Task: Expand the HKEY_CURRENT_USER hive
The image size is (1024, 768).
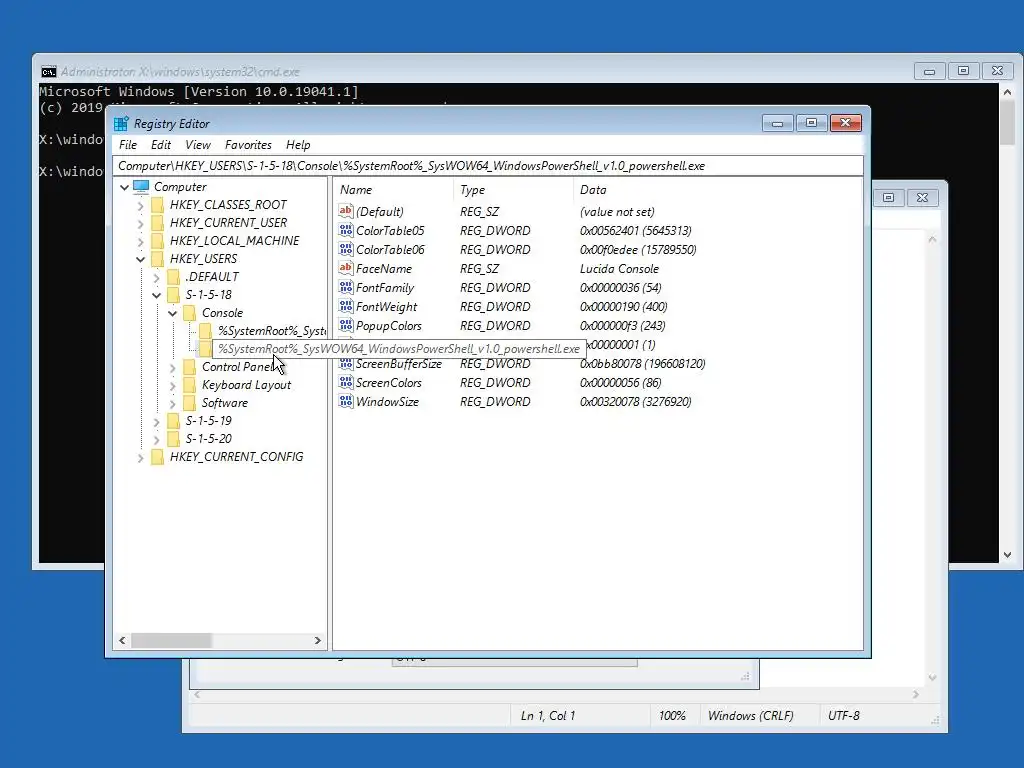Action: point(140,223)
